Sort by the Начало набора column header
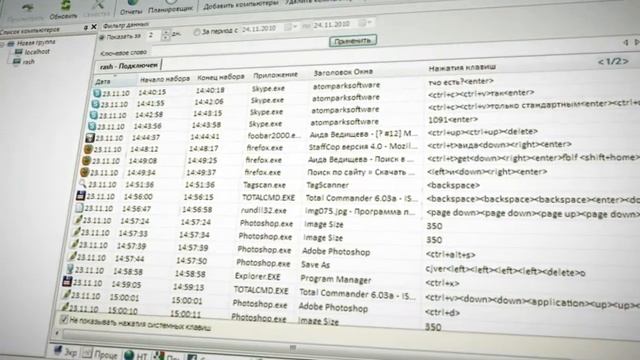The image size is (640, 360). coord(165,79)
